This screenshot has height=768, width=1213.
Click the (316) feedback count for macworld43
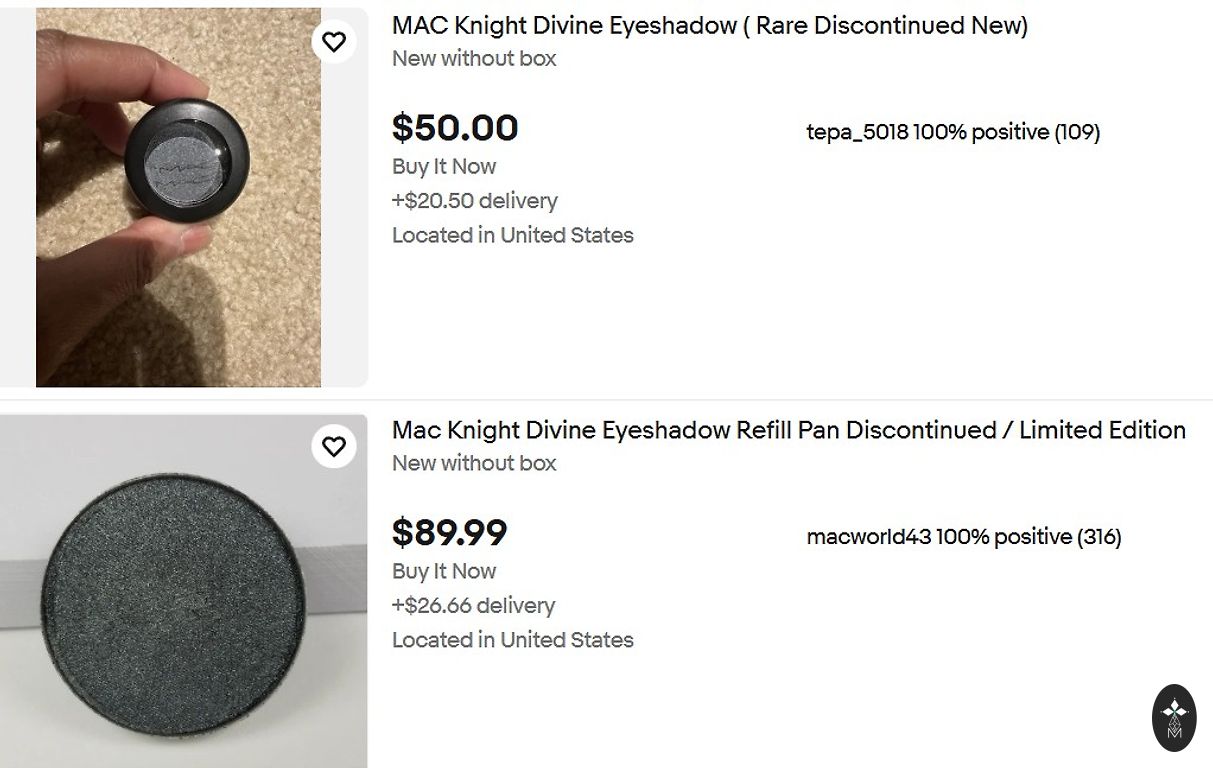click(x=1099, y=537)
